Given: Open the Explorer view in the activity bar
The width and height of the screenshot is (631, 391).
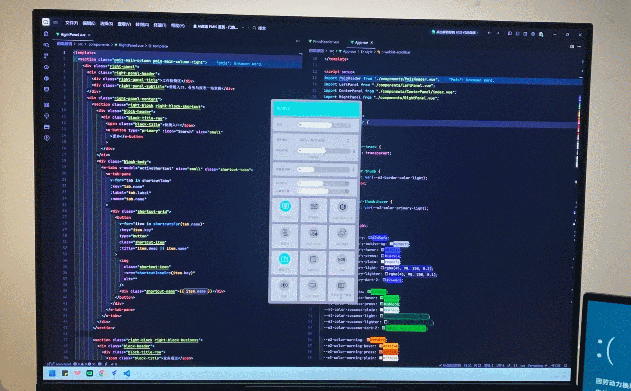Looking at the screenshot, I should pyautogui.click(x=45, y=34).
